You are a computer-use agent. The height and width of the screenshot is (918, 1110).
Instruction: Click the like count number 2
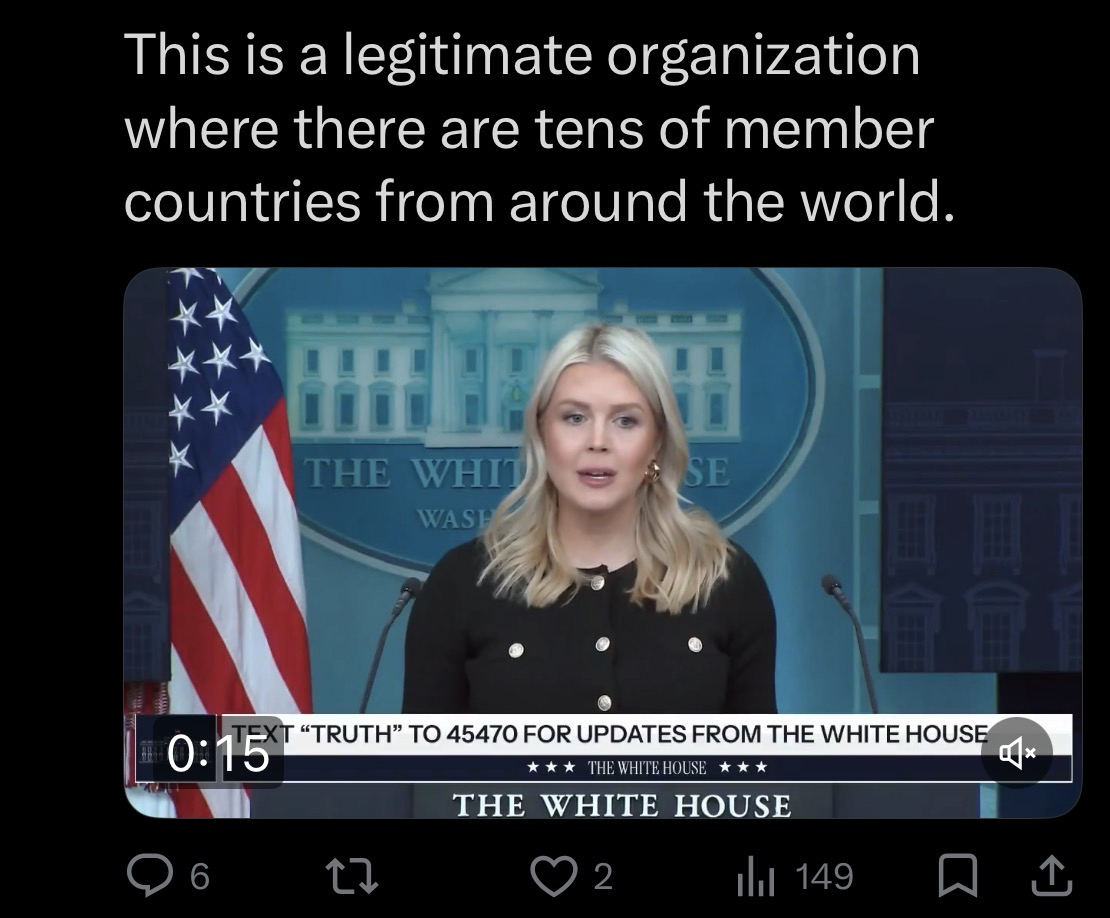[x=602, y=877]
